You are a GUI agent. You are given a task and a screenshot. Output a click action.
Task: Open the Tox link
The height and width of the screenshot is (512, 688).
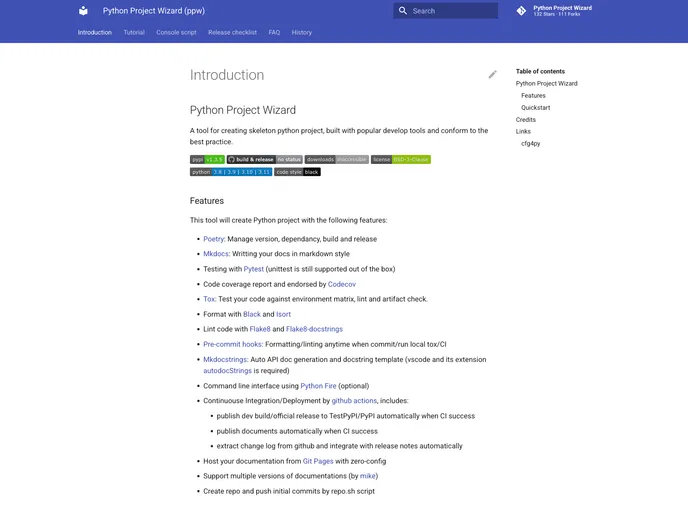tap(209, 299)
